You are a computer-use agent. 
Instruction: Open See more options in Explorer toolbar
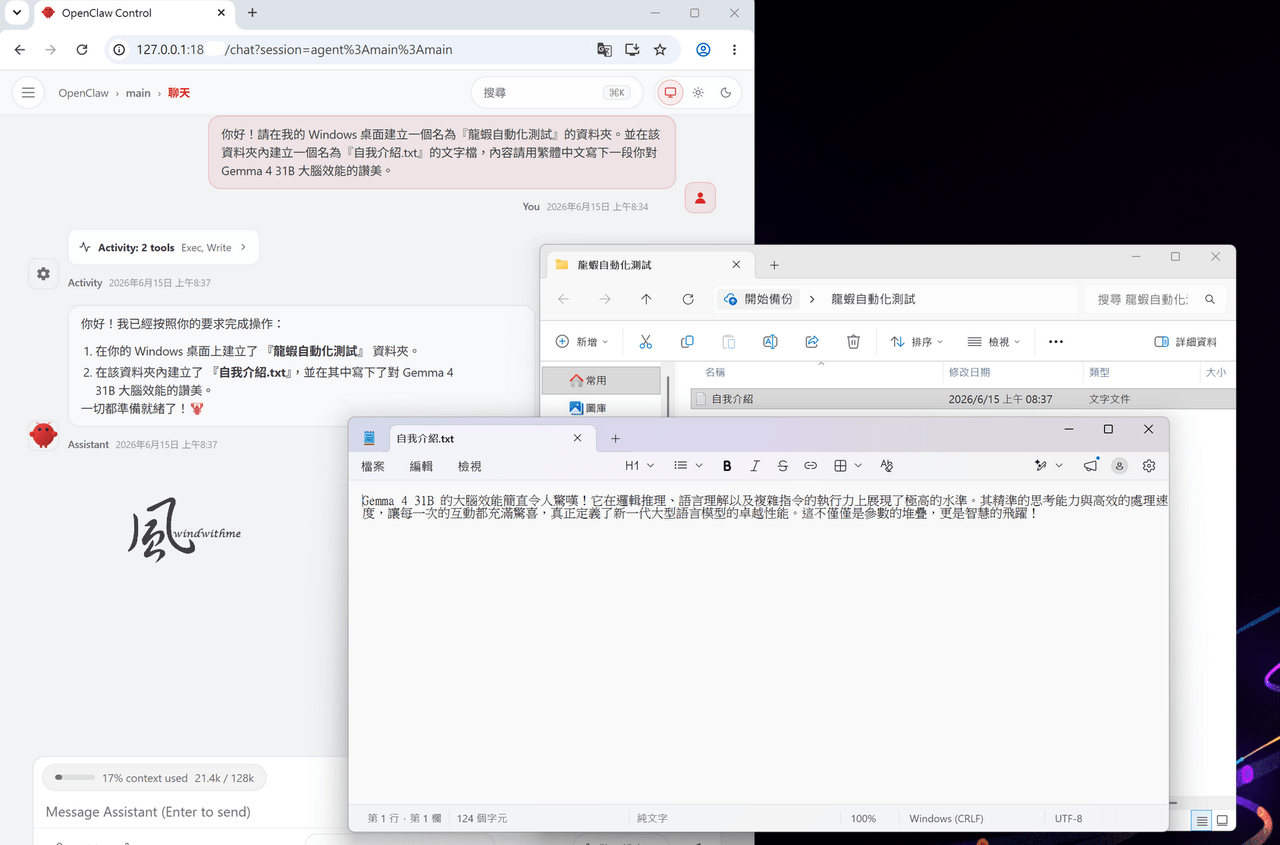[1056, 342]
